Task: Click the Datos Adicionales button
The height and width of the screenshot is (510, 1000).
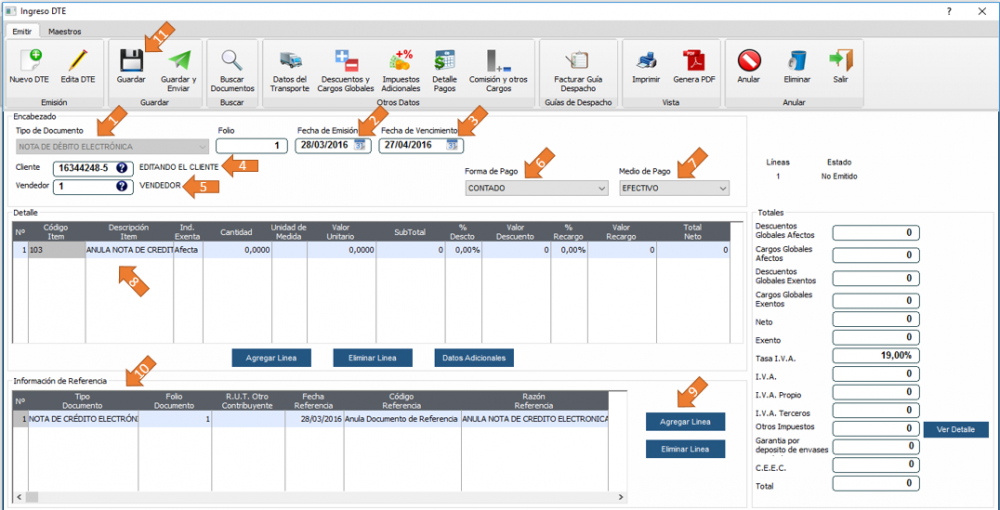Action: click(473, 357)
